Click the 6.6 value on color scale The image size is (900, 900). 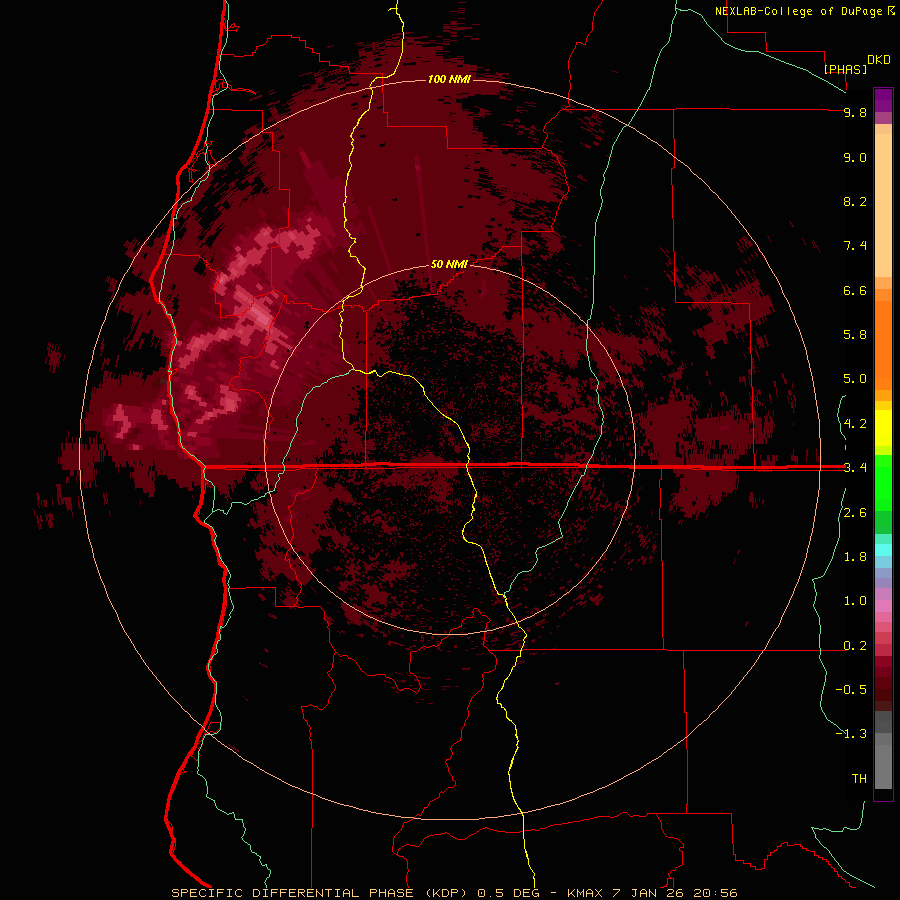pos(855,290)
